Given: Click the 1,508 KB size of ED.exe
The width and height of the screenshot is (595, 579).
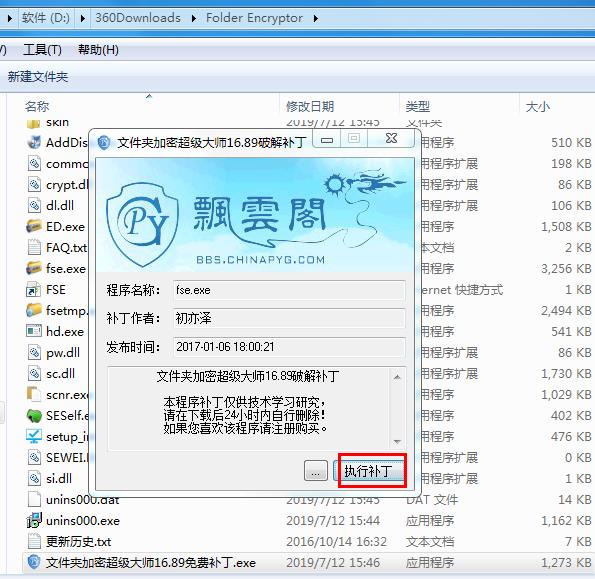Looking at the screenshot, I should coord(566,227).
